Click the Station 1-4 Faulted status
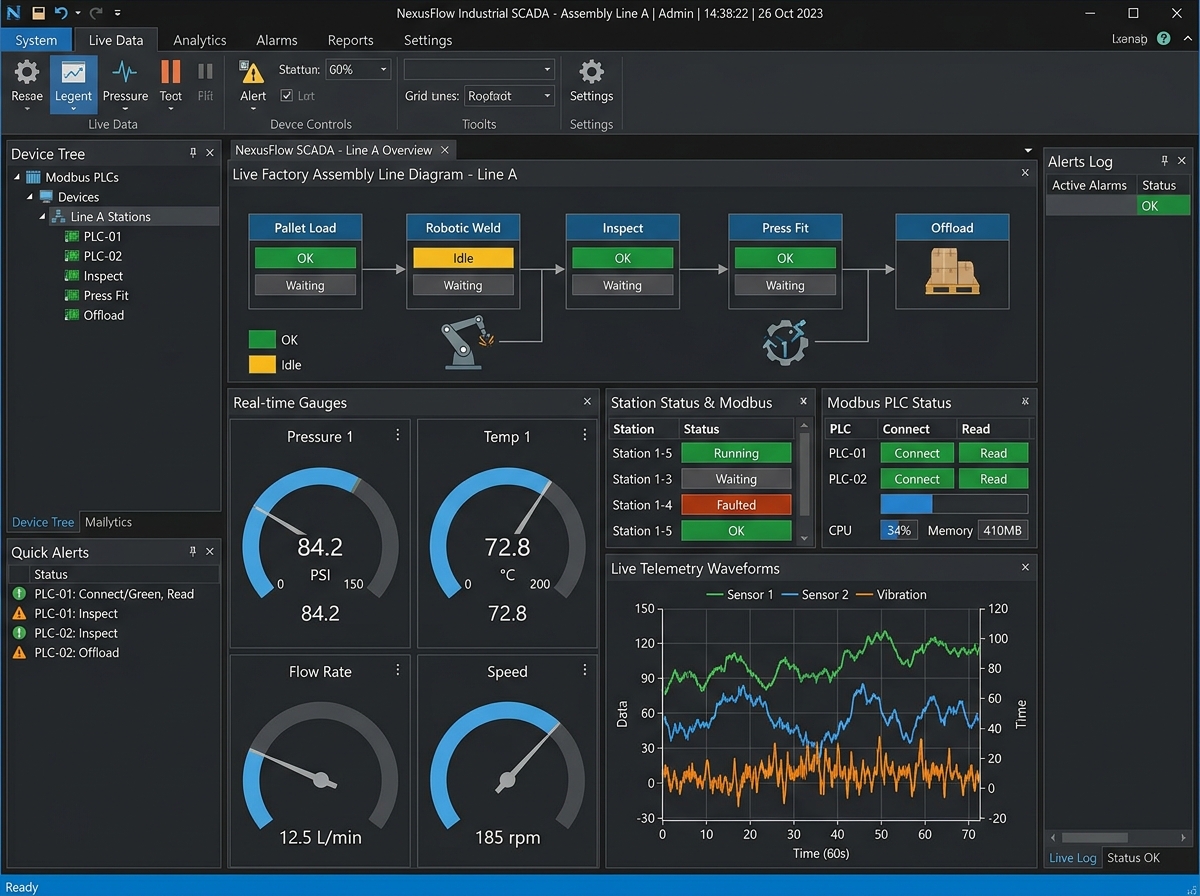Screen dimensions: 1200x896 736,505
